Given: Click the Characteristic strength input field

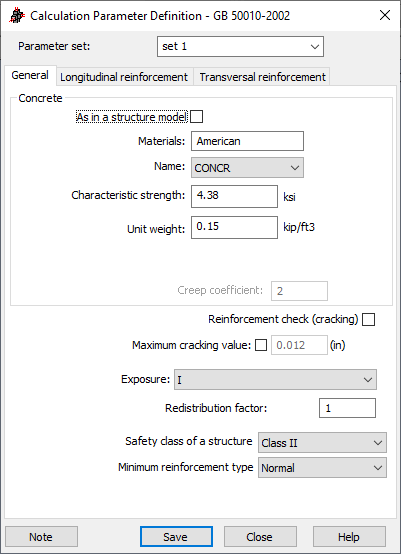Looking at the screenshot, I should click(234, 196).
